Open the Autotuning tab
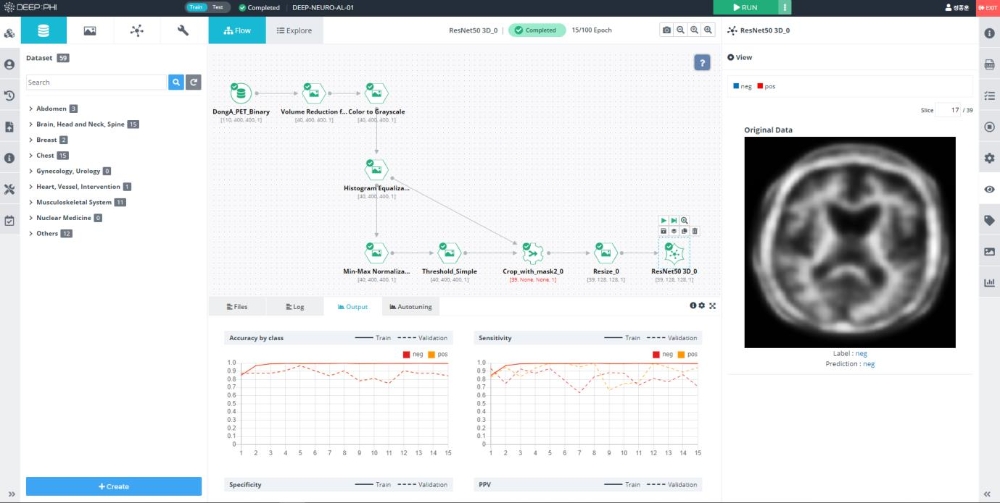 (410, 306)
